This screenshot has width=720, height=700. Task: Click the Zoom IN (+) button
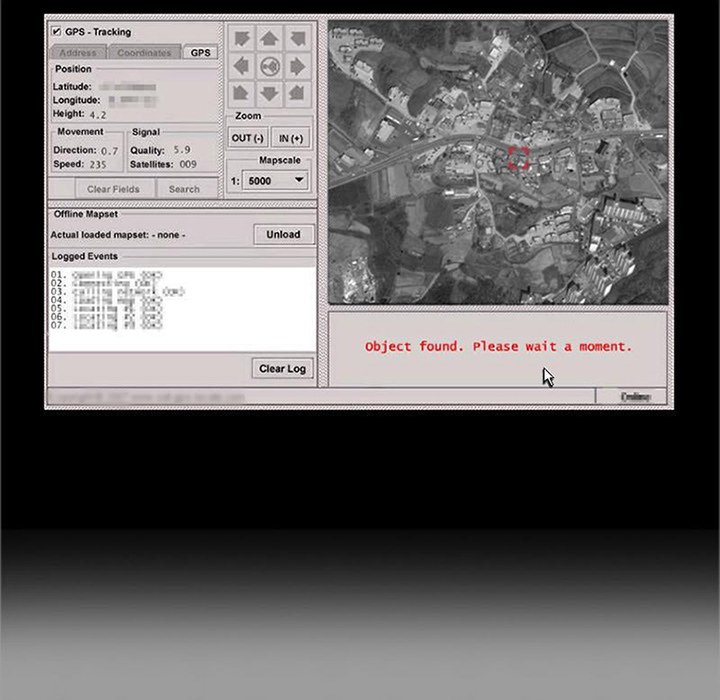point(292,138)
